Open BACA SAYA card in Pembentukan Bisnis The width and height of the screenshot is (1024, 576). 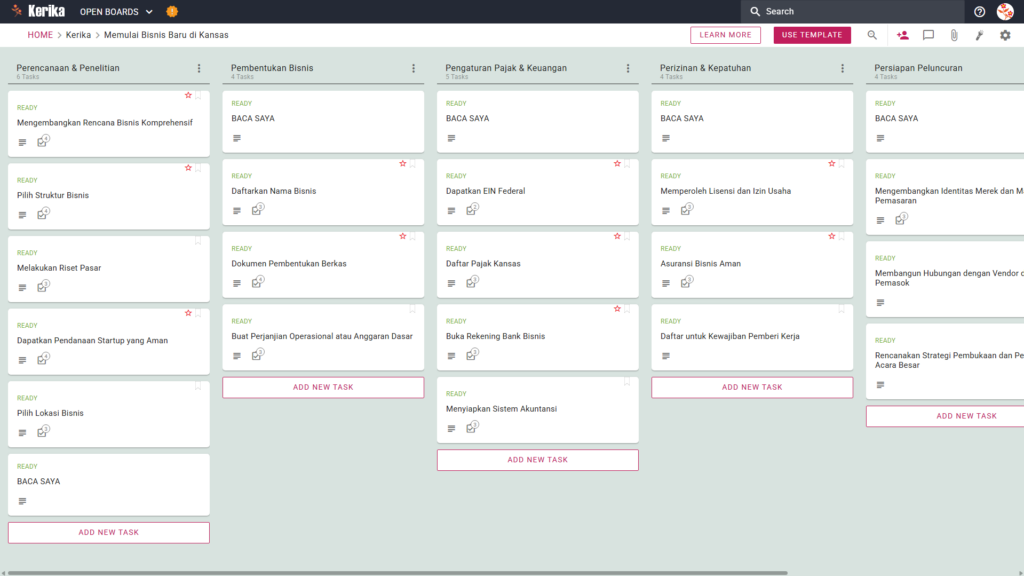click(x=323, y=121)
